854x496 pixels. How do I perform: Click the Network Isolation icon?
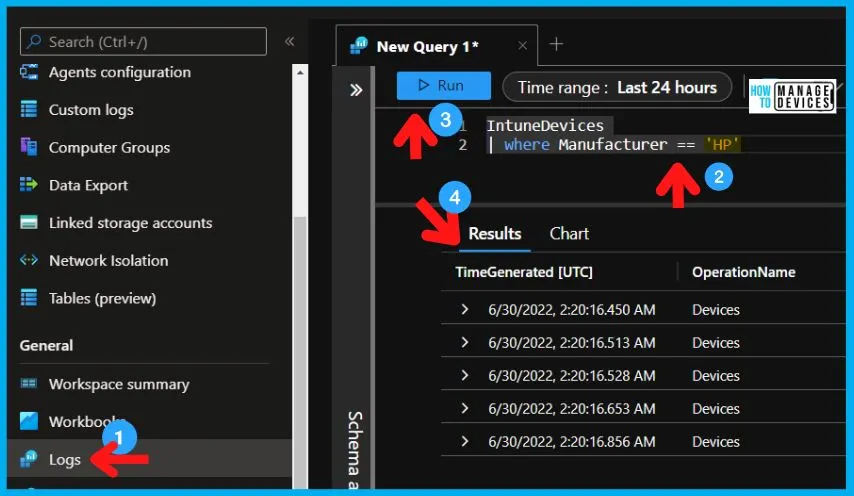[29, 260]
